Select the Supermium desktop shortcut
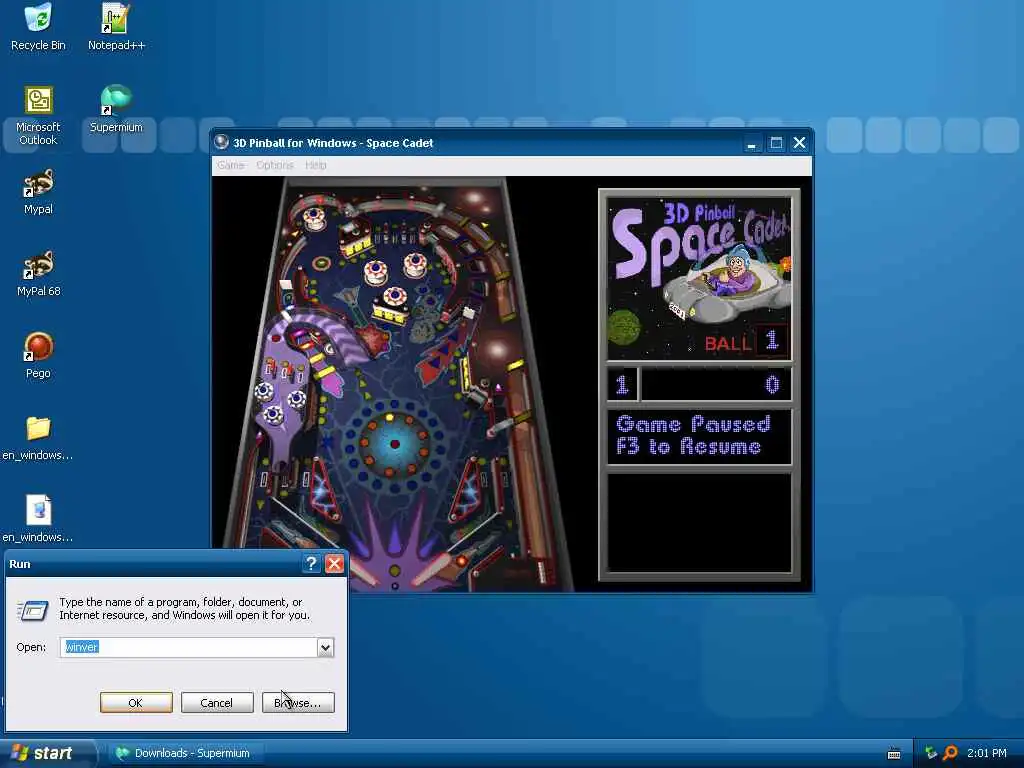 (x=116, y=109)
